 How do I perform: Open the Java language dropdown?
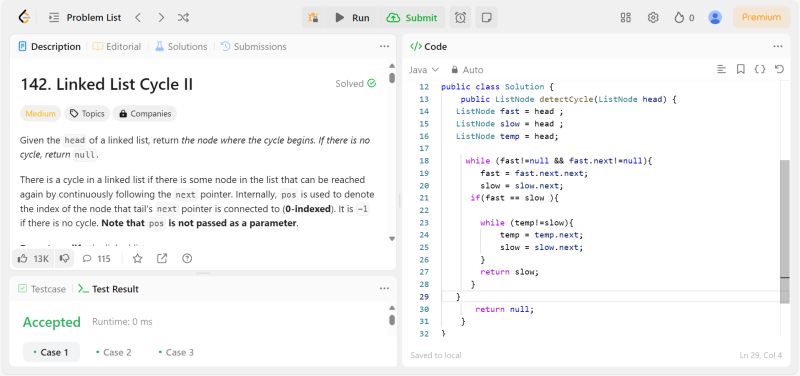pyautogui.click(x=423, y=69)
